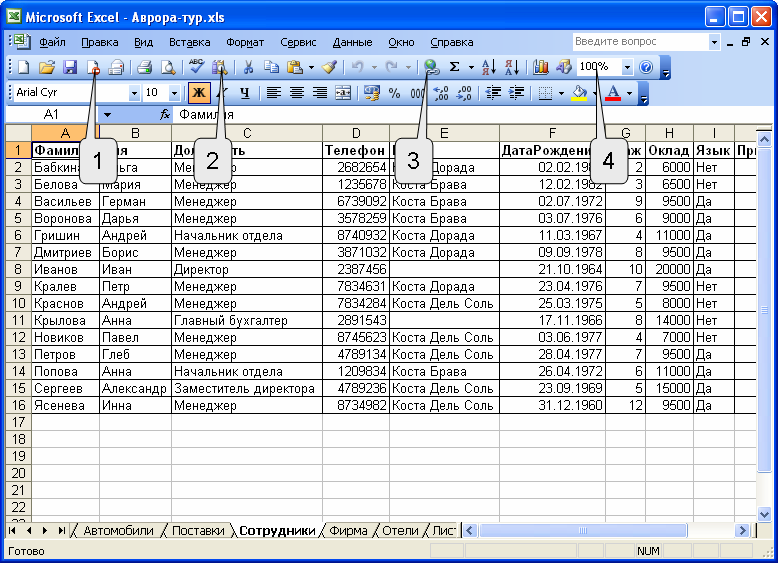Open the Данные menu
778x563 pixels.
(x=352, y=42)
